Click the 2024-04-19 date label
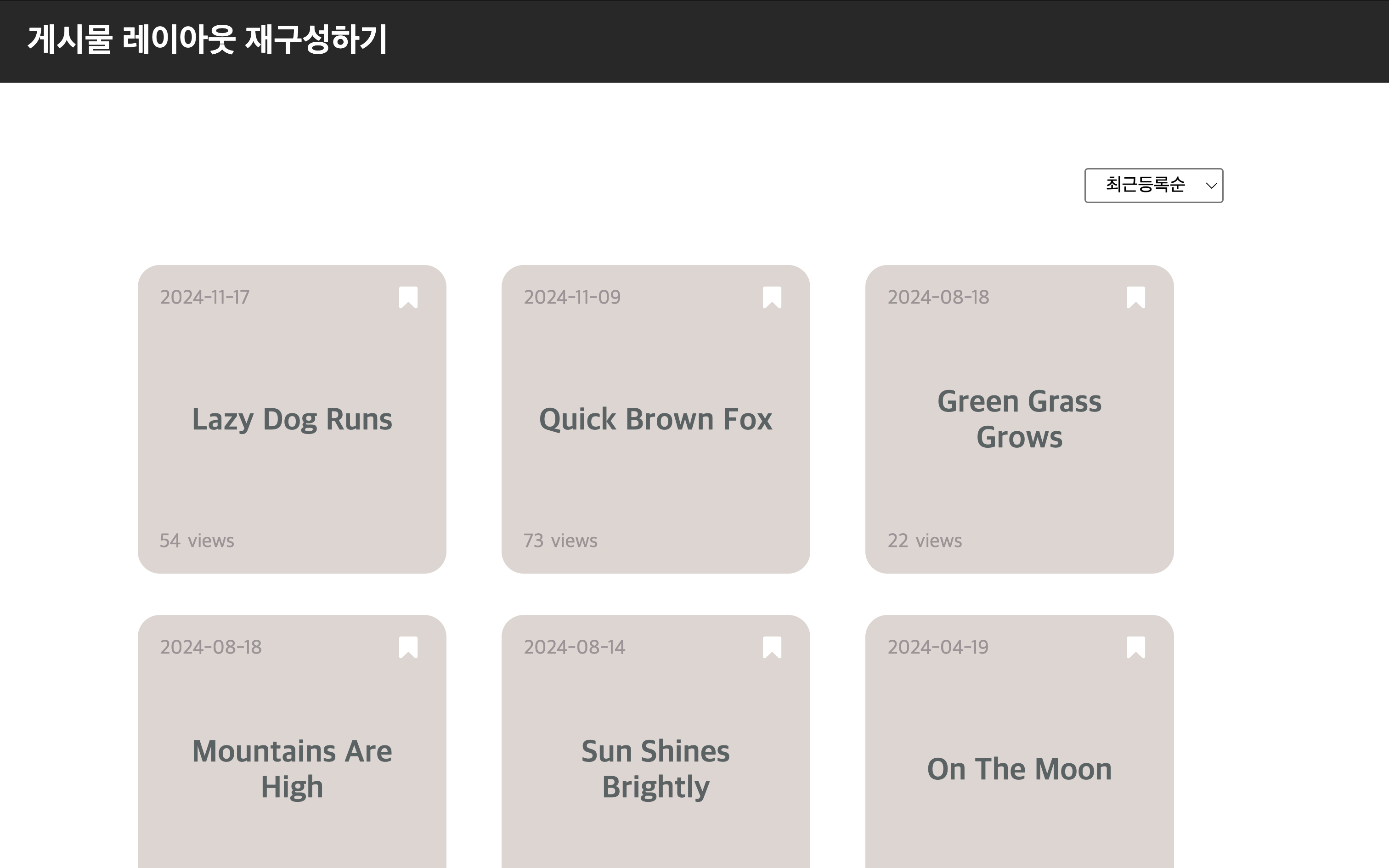1389x868 pixels. tap(938, 648)
